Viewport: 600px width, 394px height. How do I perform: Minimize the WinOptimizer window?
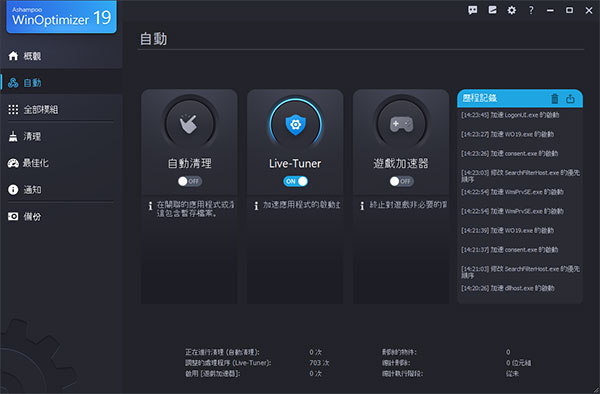[x=550, y=10]
